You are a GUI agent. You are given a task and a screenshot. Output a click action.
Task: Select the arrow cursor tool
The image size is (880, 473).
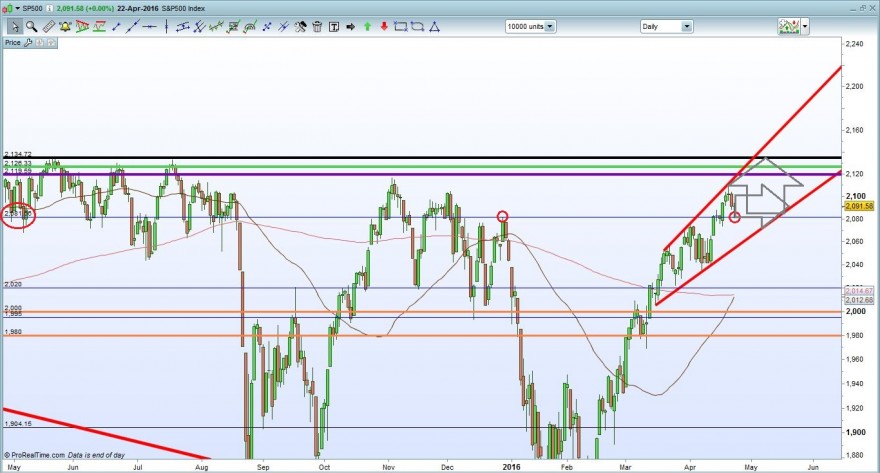(x=15, y=26)
